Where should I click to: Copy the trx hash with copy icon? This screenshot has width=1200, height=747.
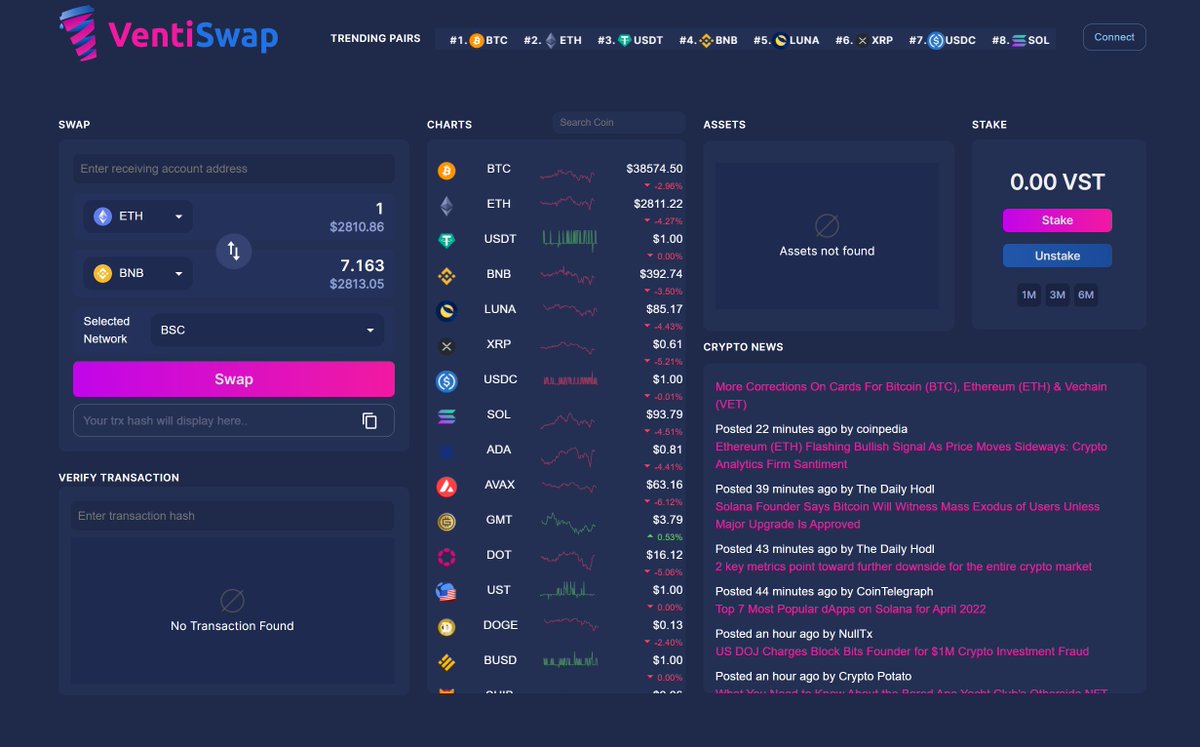pos(370,421)
